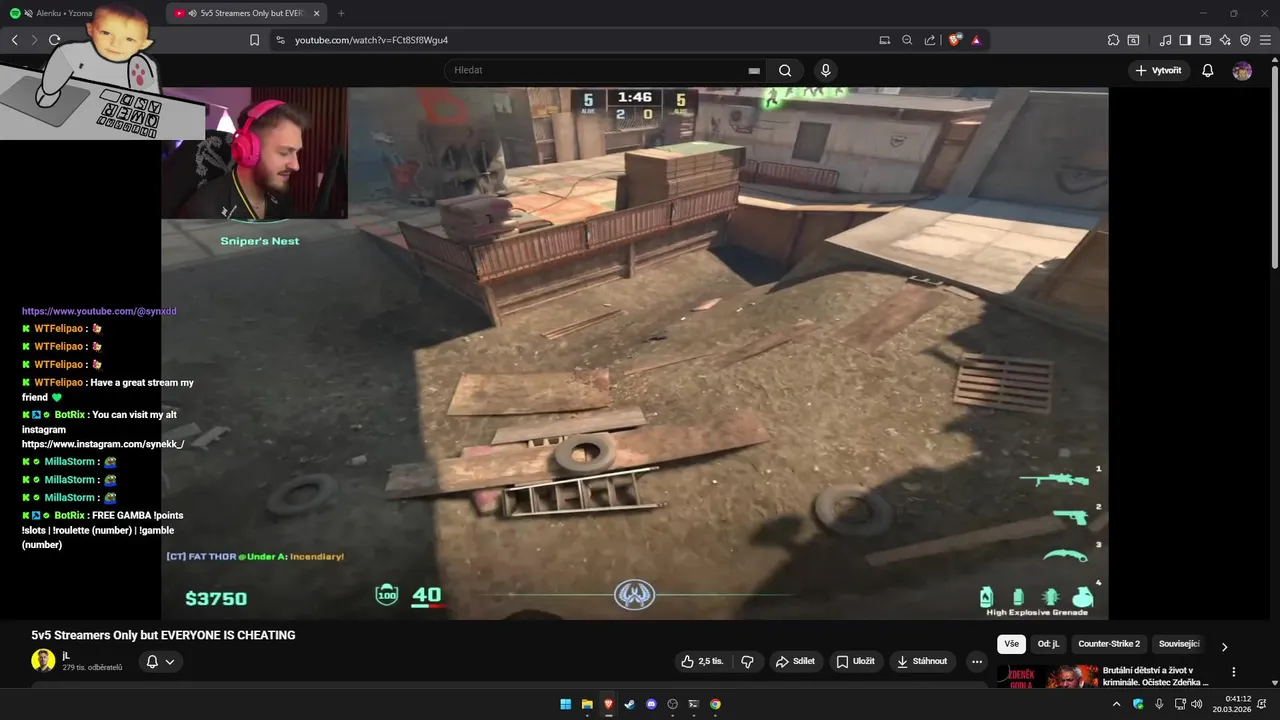This screenshot has width=1280, height=720.
Task: Click the Uložit save button
Action: [855, 661]
